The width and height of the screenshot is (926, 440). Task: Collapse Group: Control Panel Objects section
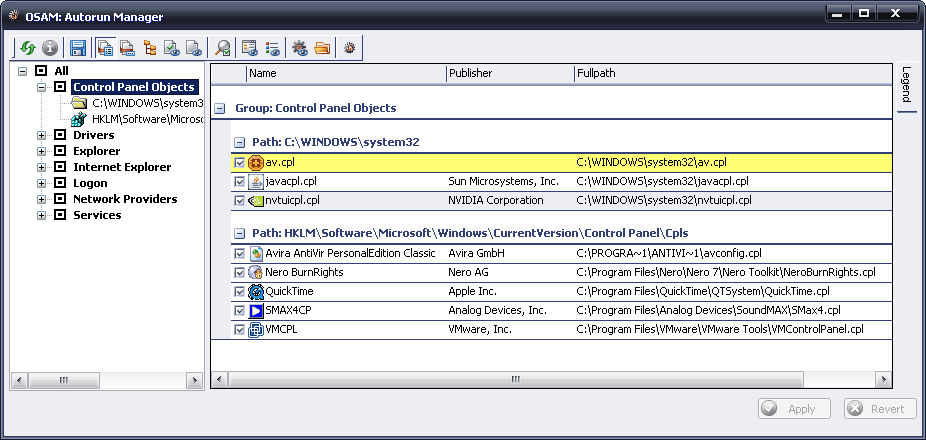point(220,109)
